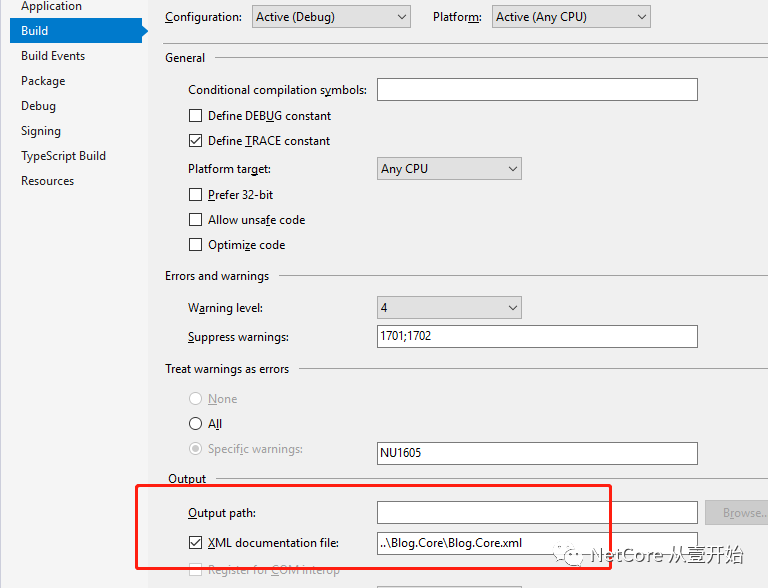
Task: Click the NU1605 specific warnings field
Action: coord(537,453)
